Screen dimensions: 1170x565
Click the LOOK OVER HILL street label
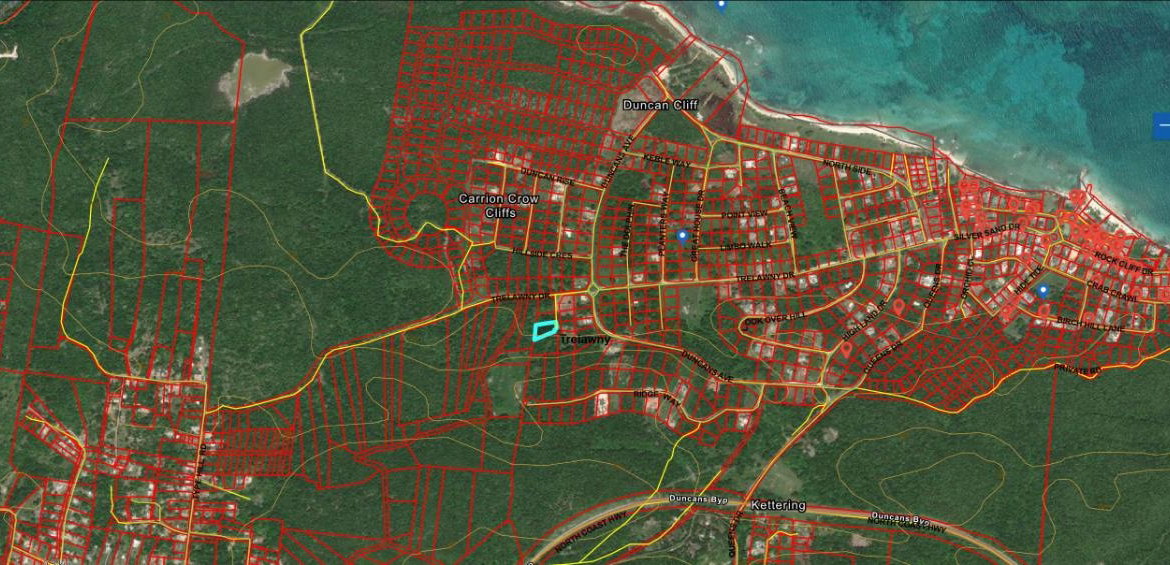775,319
